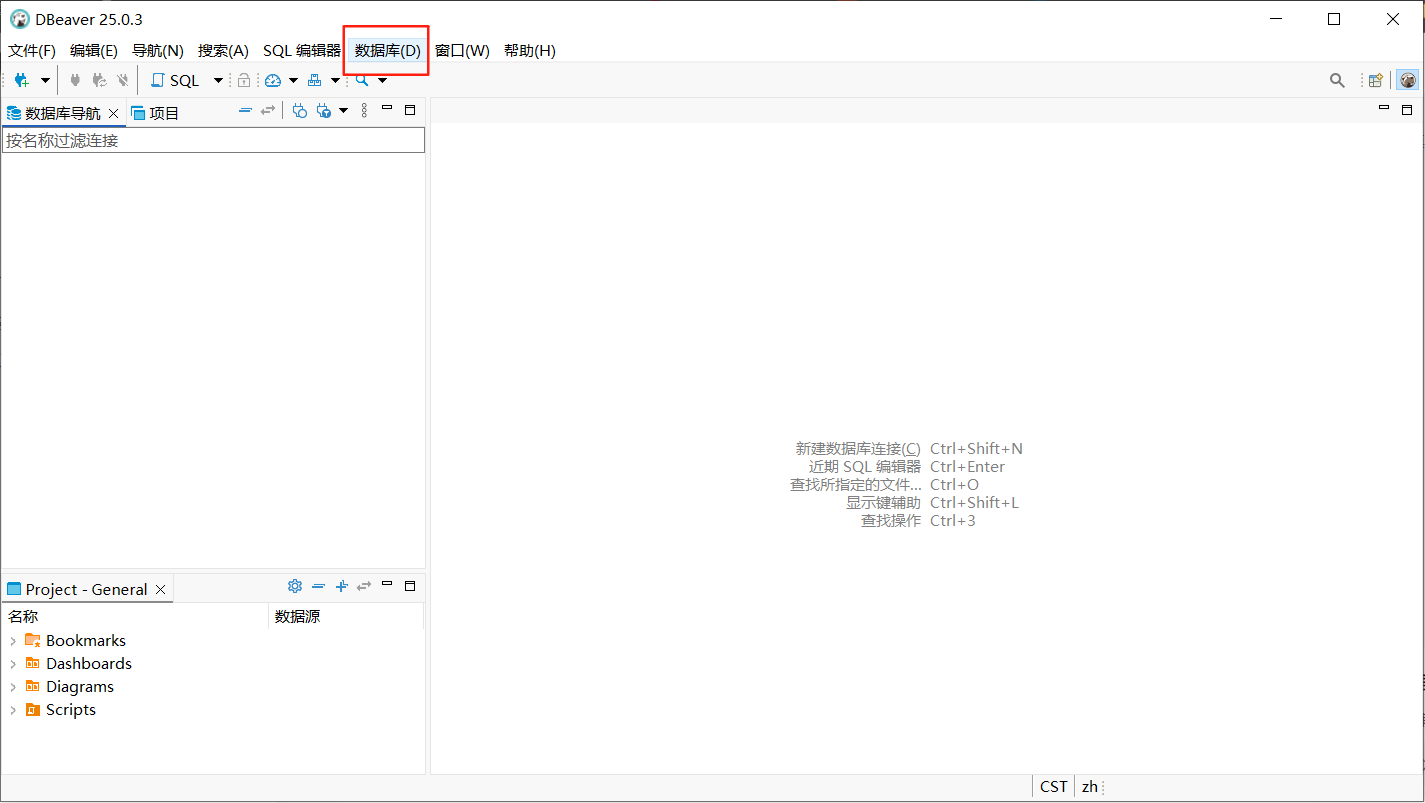Select the DBeaver perspective beaver icon
Viewport: 1425px width, 803px height.
tap(1407, 81)
